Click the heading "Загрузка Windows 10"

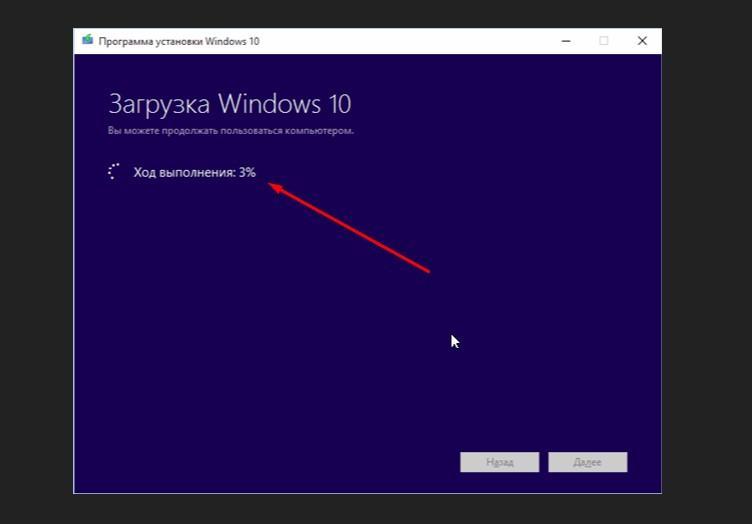click(x=230, y=104)
